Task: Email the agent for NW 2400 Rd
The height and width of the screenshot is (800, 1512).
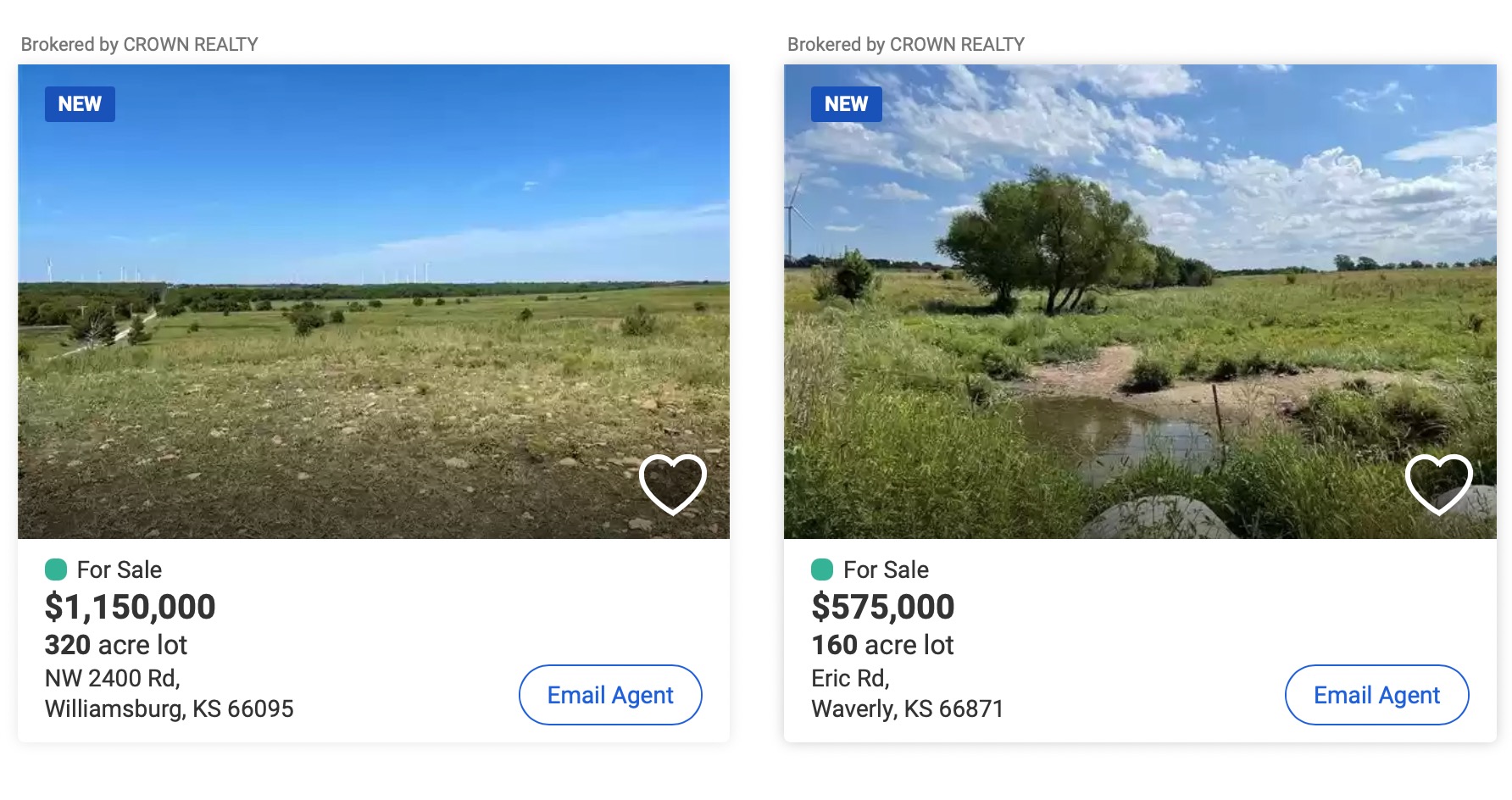Action: 610,695
